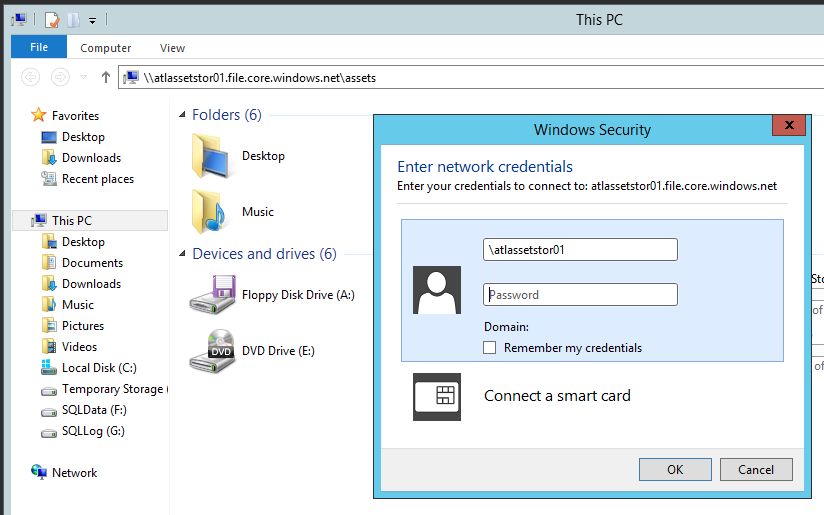Click the Password input field
Screen dimensions: 824x515
(580, 295)
